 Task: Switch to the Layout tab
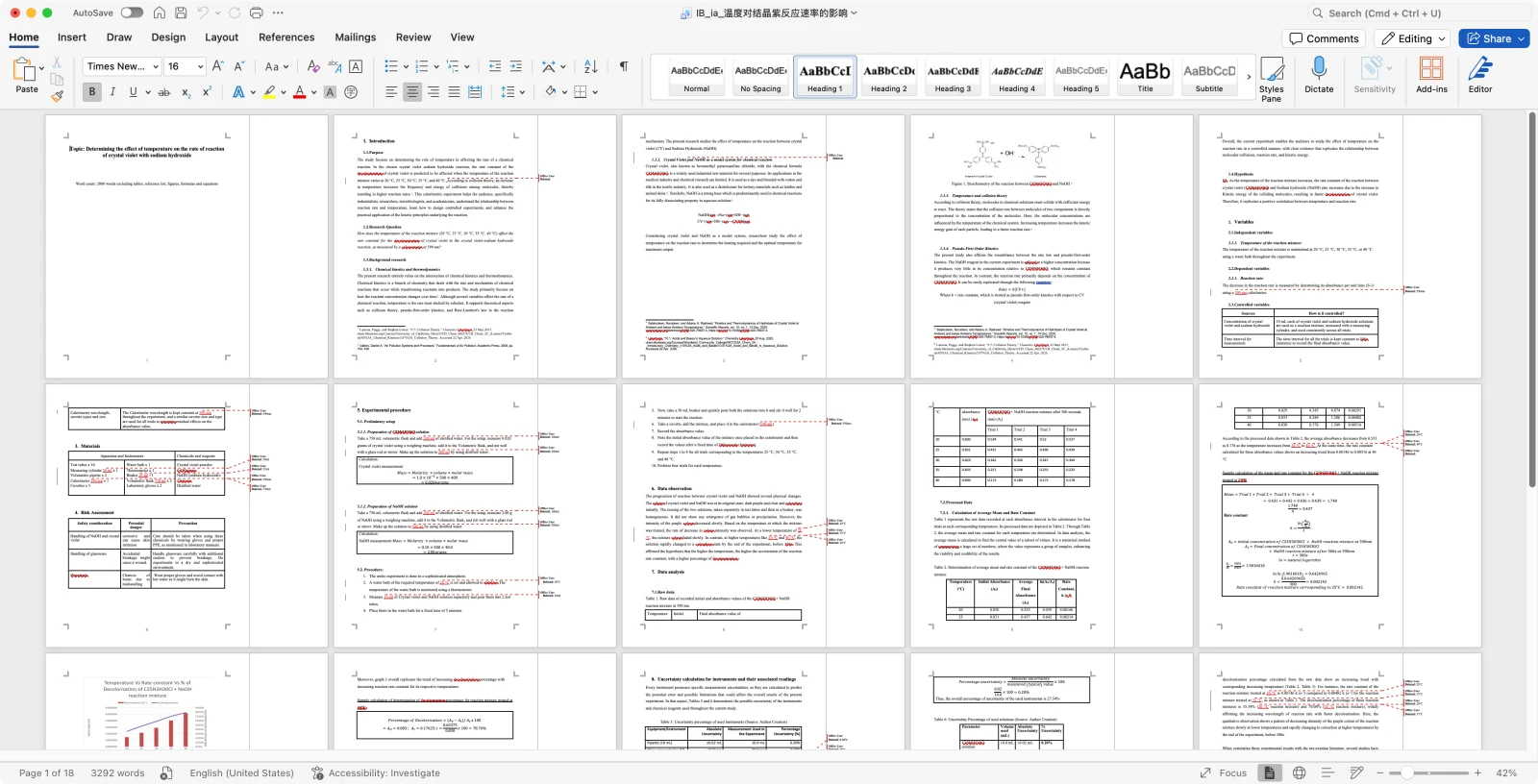click(221, 37)
